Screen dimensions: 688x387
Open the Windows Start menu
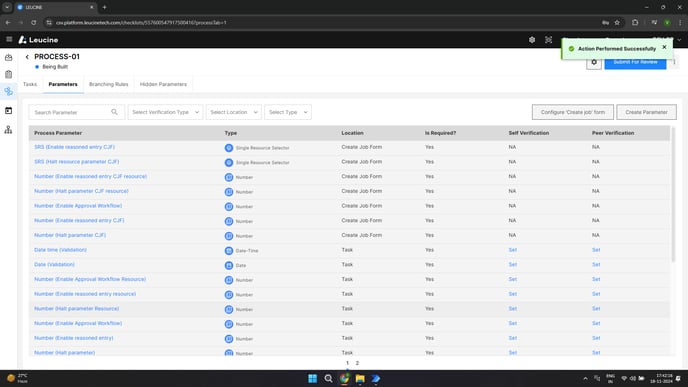(x=312, y=379)
